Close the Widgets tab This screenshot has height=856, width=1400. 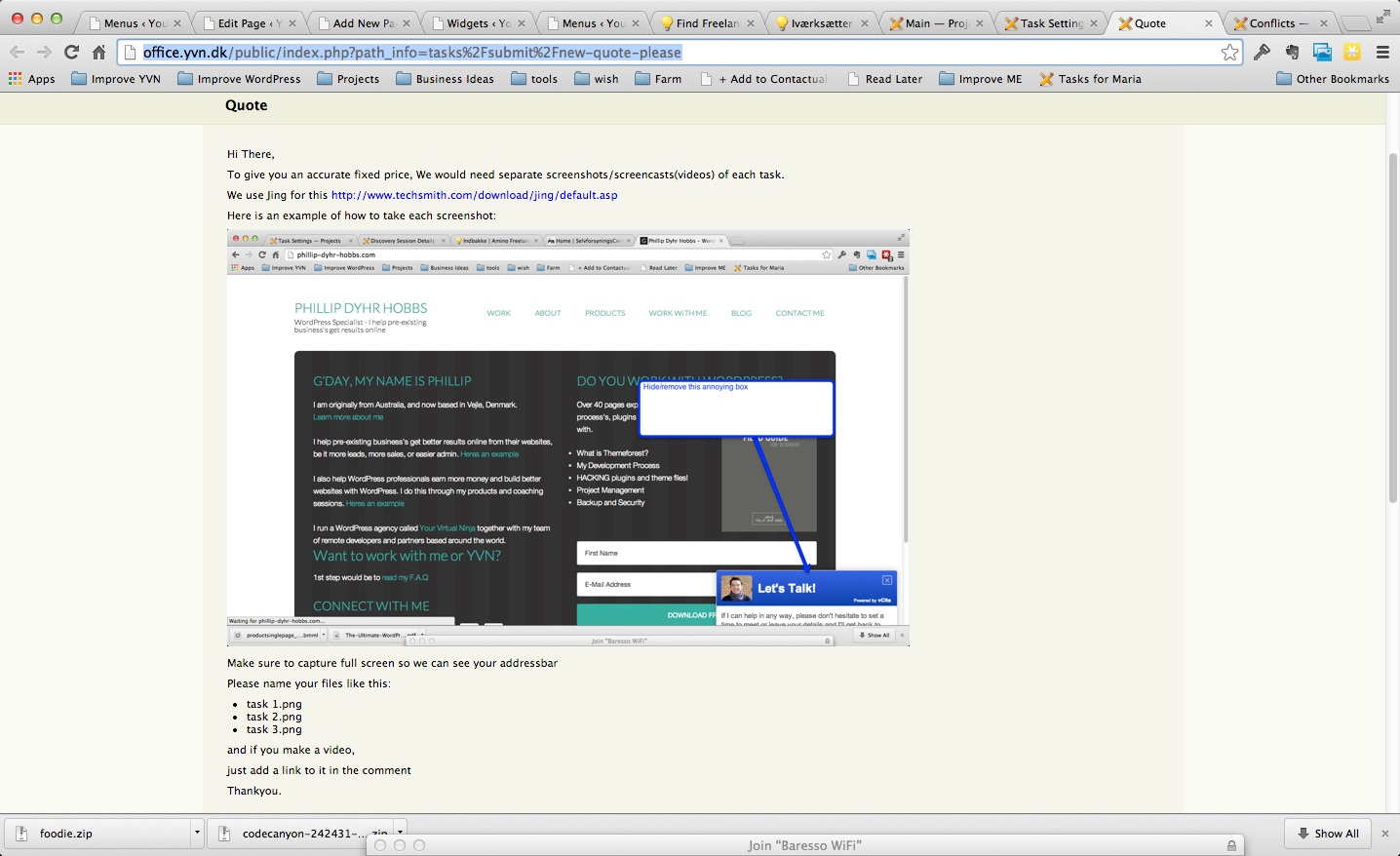click(x=522, y=23)
